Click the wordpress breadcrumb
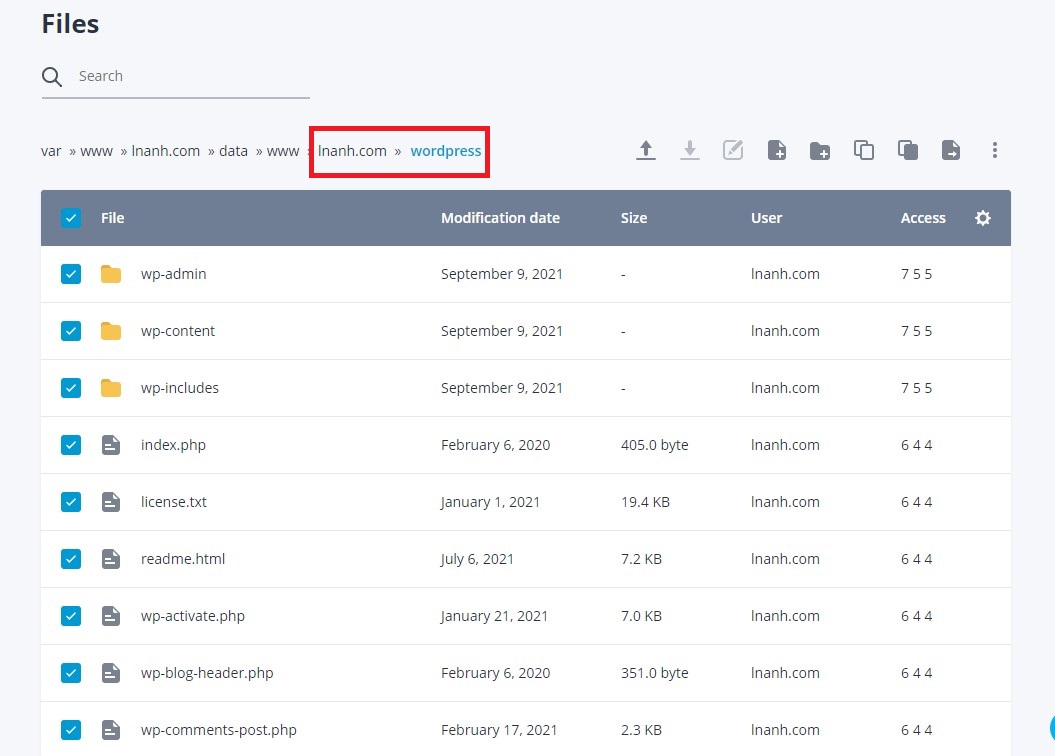 pos(445,151)
